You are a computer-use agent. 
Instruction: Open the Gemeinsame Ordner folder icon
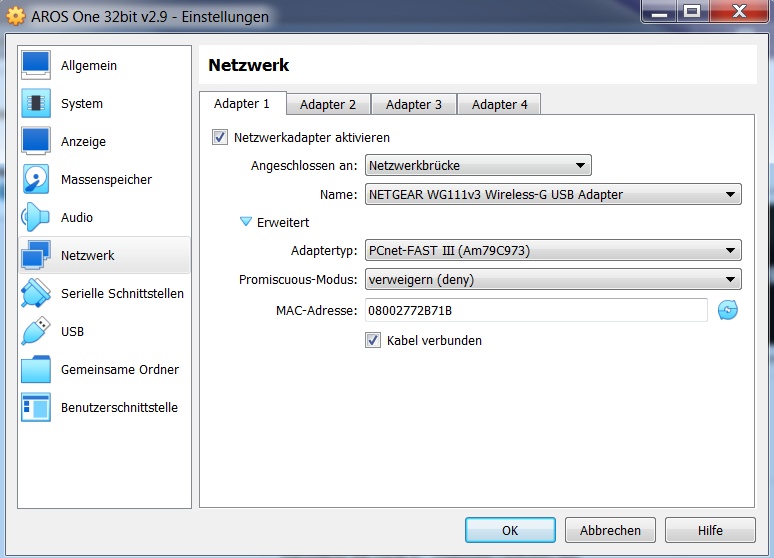(x=36, y=369)
